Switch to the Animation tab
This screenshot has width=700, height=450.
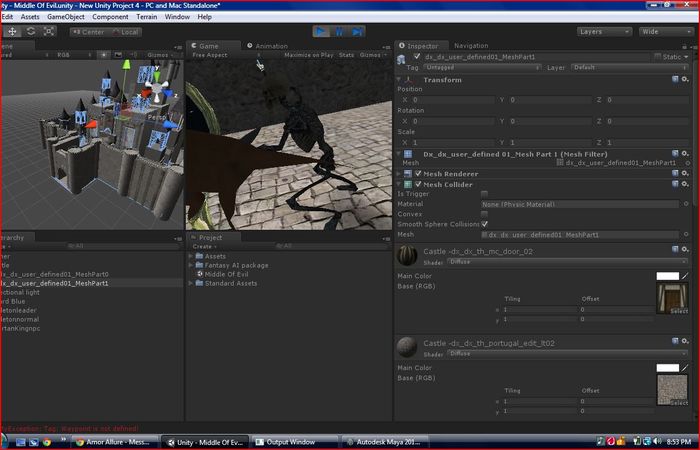tap(267, 46)
